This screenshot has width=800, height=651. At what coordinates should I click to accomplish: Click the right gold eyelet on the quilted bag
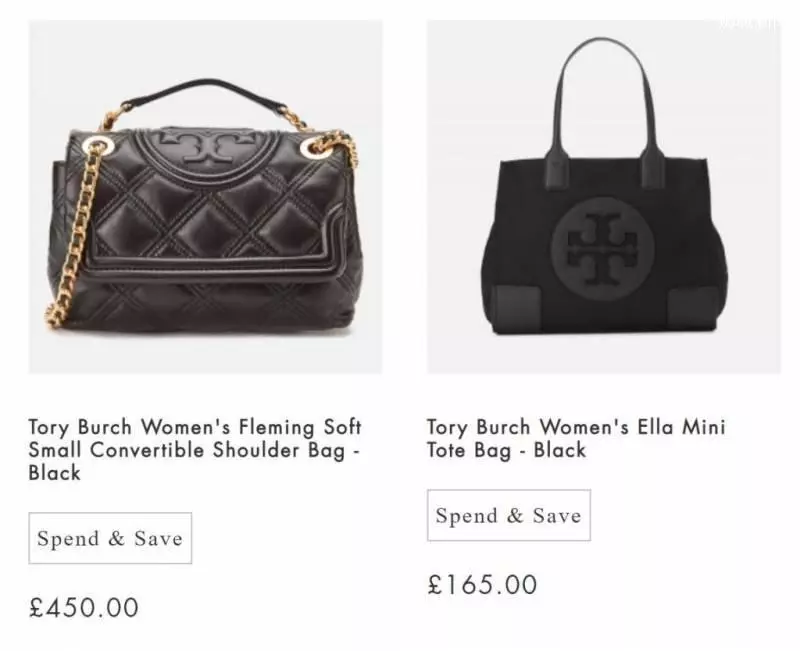pyautogui.click(x=310, y=146)
